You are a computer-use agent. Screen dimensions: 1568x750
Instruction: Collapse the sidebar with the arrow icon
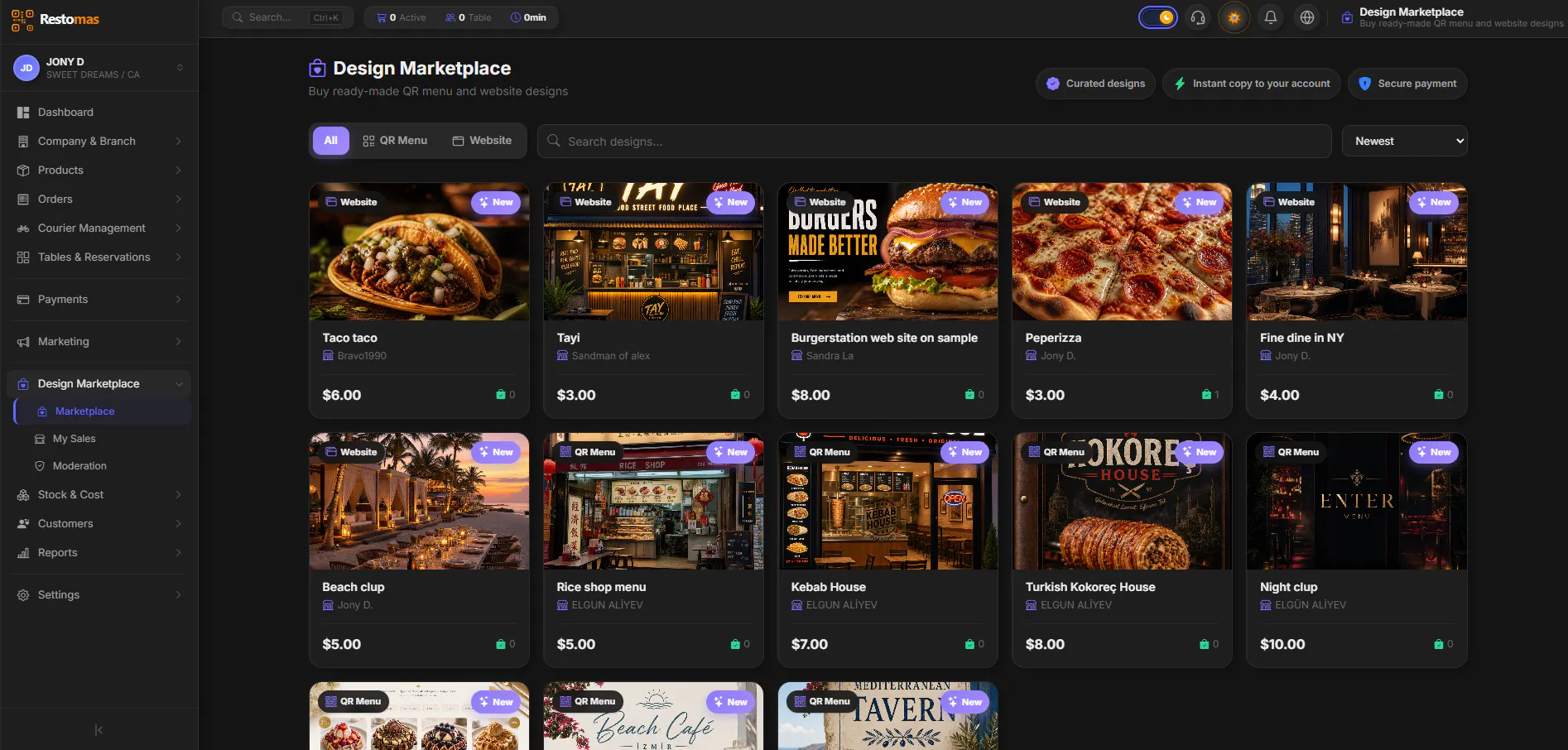(x=99, y=730)
